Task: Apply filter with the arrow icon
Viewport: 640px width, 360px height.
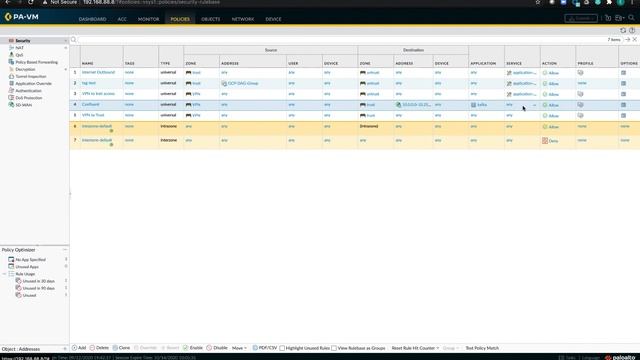Action: (x=628, y=40)
